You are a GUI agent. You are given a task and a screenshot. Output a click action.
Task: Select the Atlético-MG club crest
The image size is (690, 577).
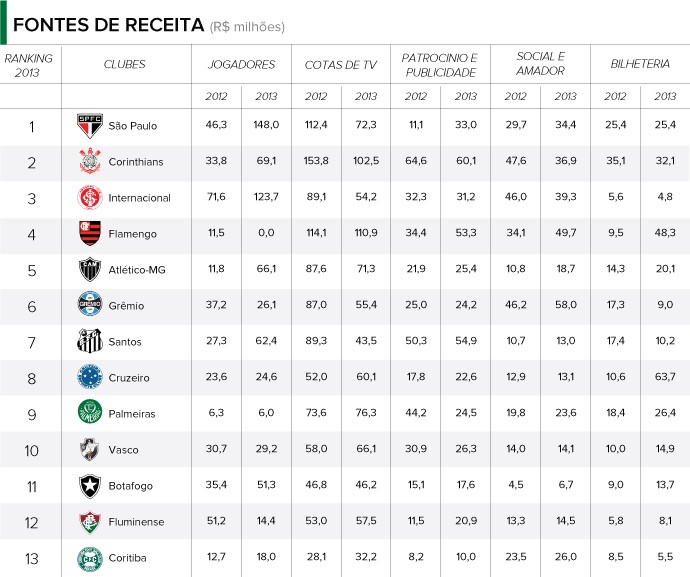(90, 270)
